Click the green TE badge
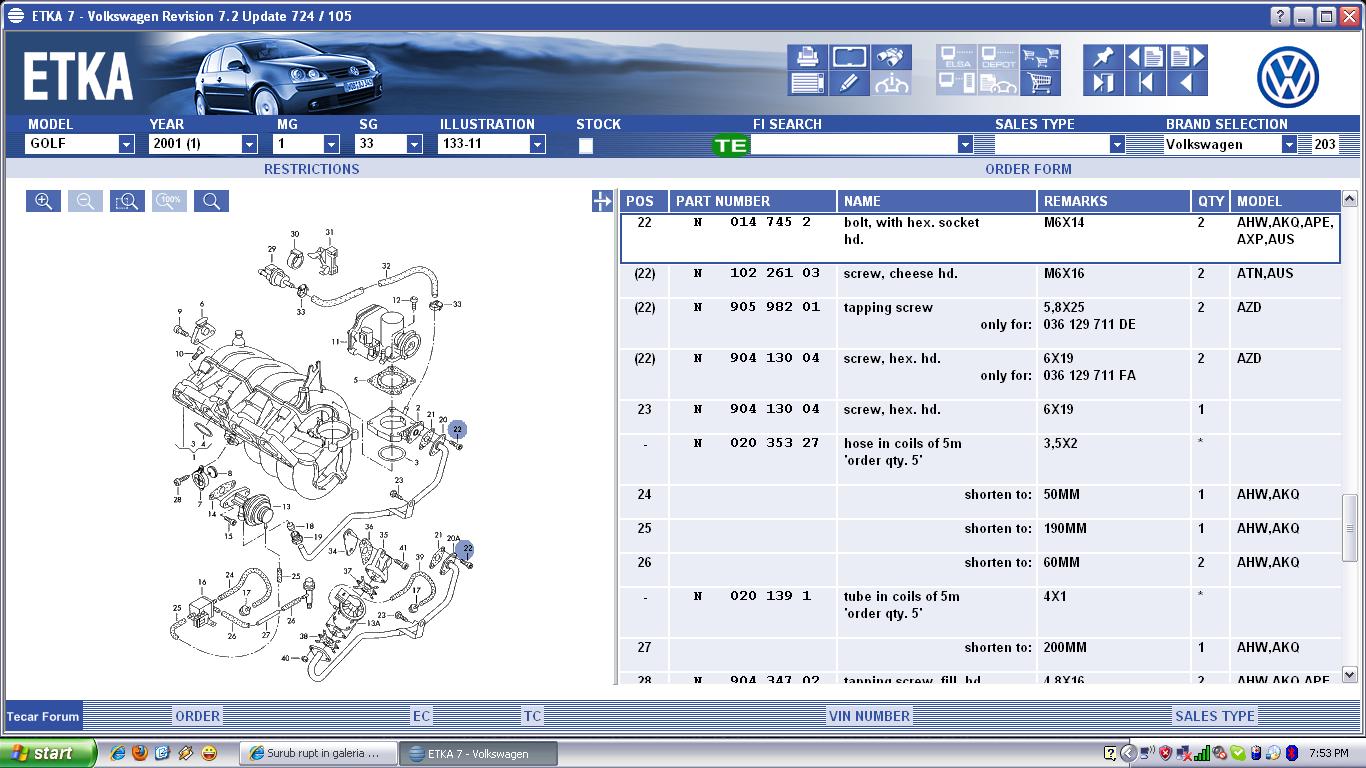The width and height of the screenshot is (1366, 768). tap(730, 145)
